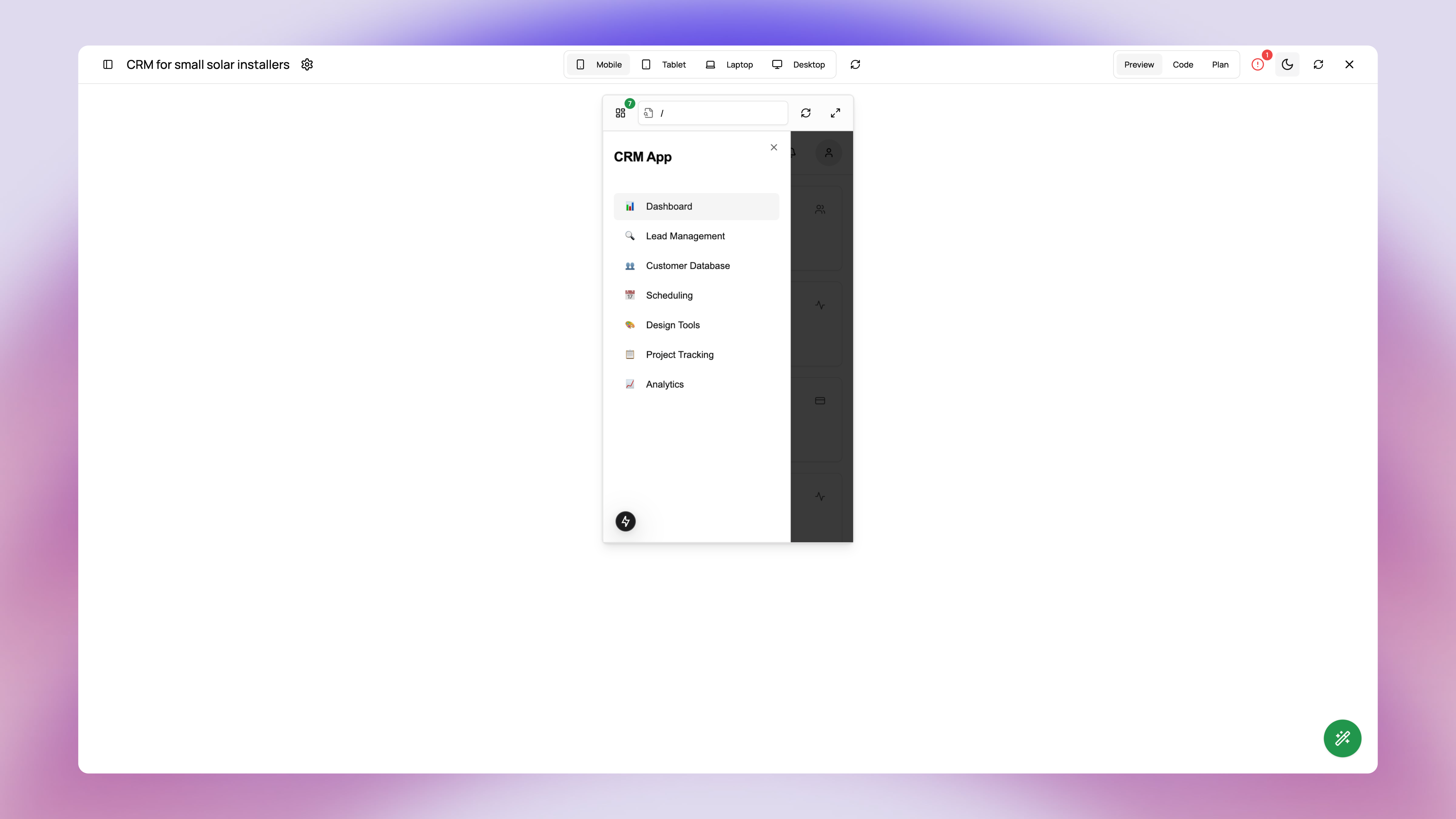Open the routes grid icon with badge
The image size is (1456, 819).
[x=621, y=113]
